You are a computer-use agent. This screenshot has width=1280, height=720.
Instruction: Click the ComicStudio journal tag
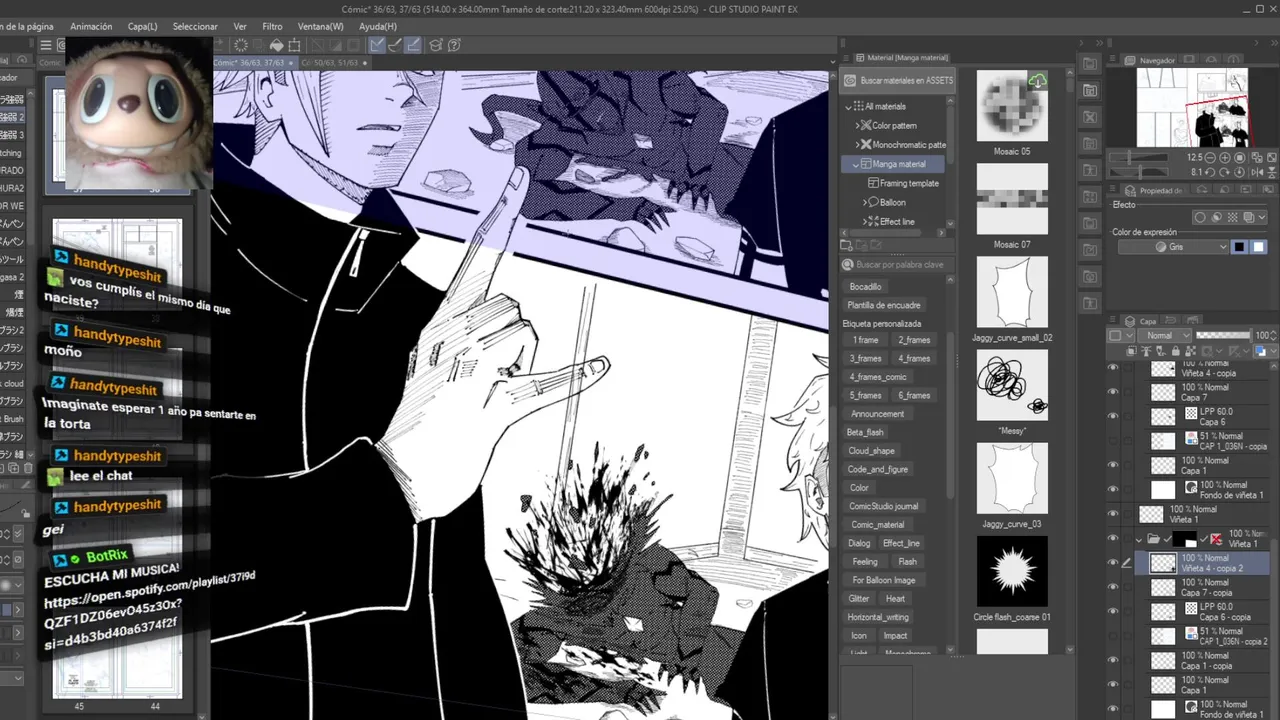[884, 506]
